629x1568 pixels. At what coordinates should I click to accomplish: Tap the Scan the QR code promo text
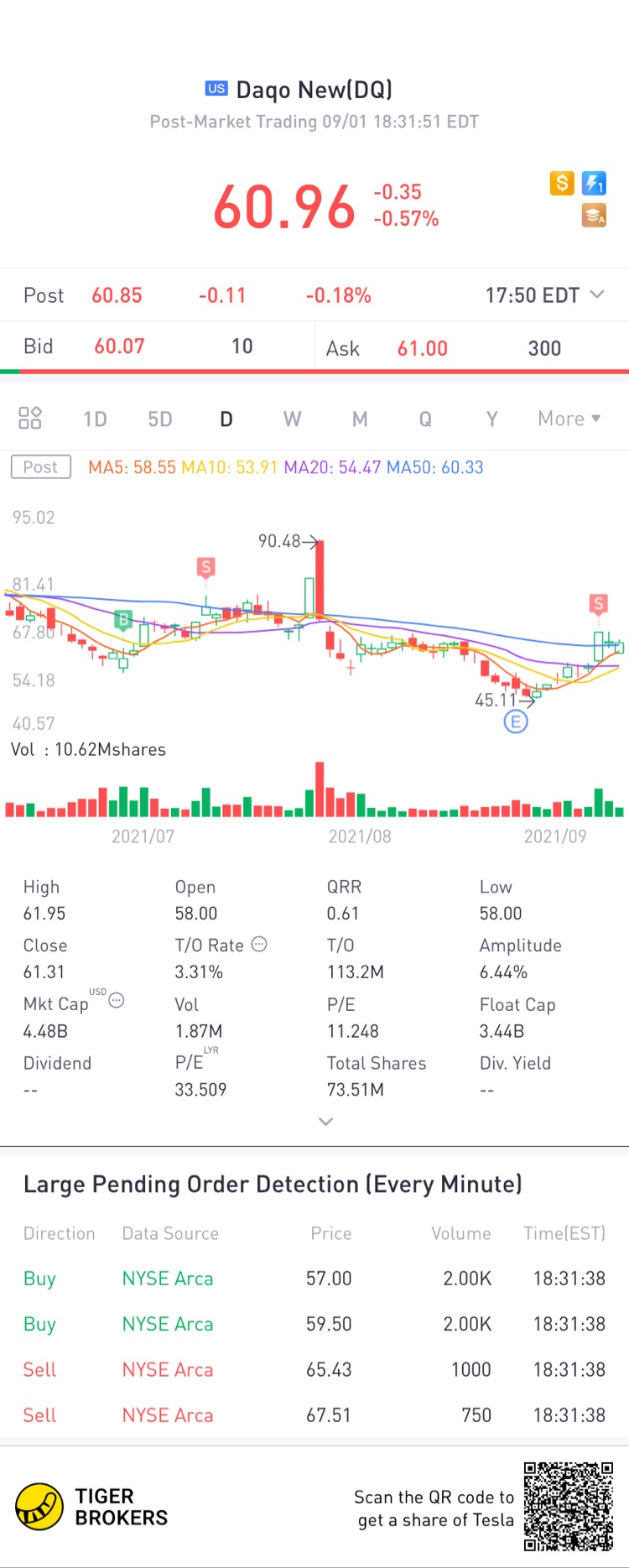[x=434, y=1508]
